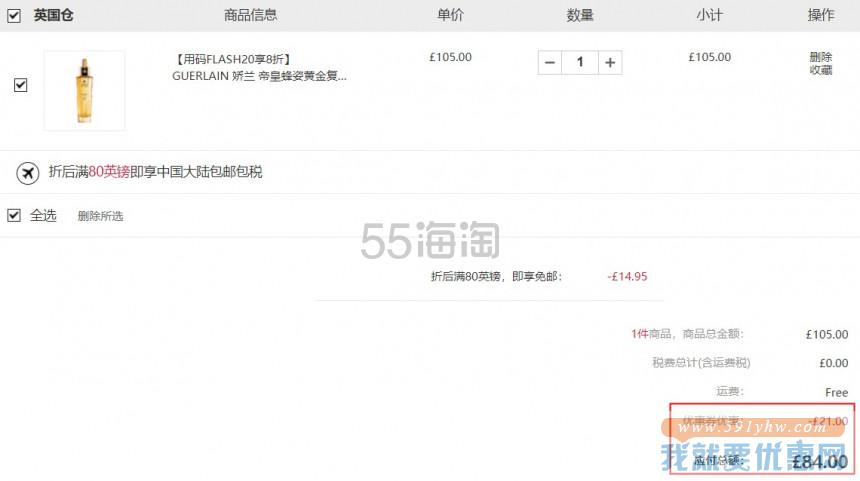
Task: Click the -£14.95 free shipping discount
Action: (627, 276)
